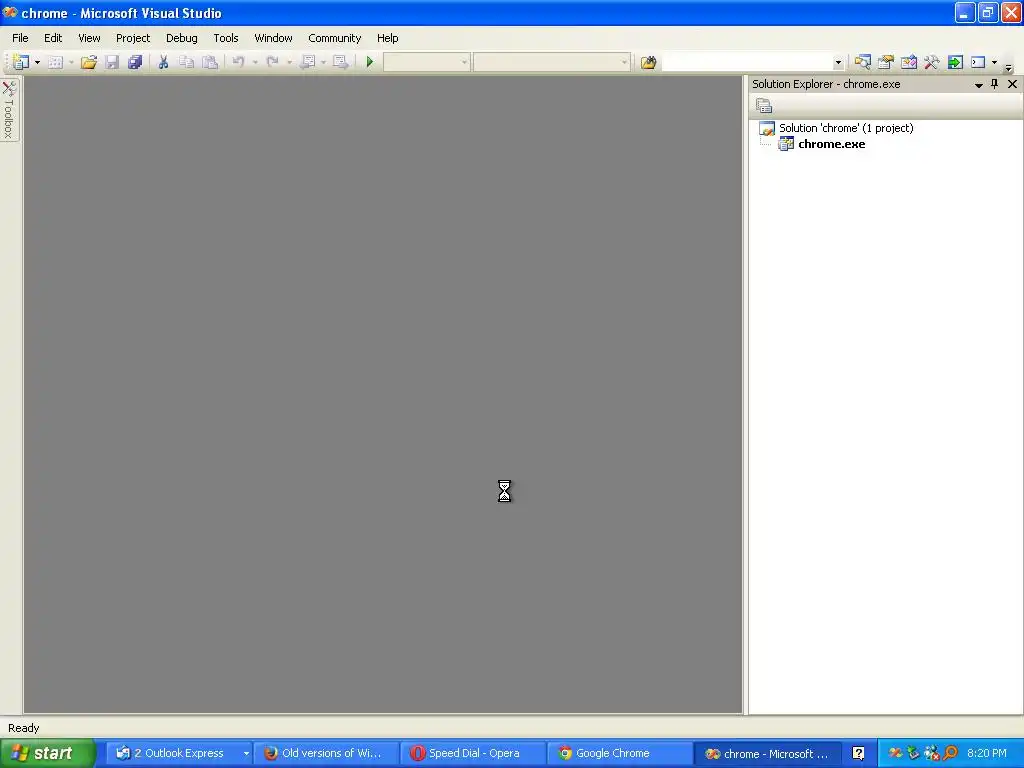Open the Solution Platforms combo box

pos(551,62)
